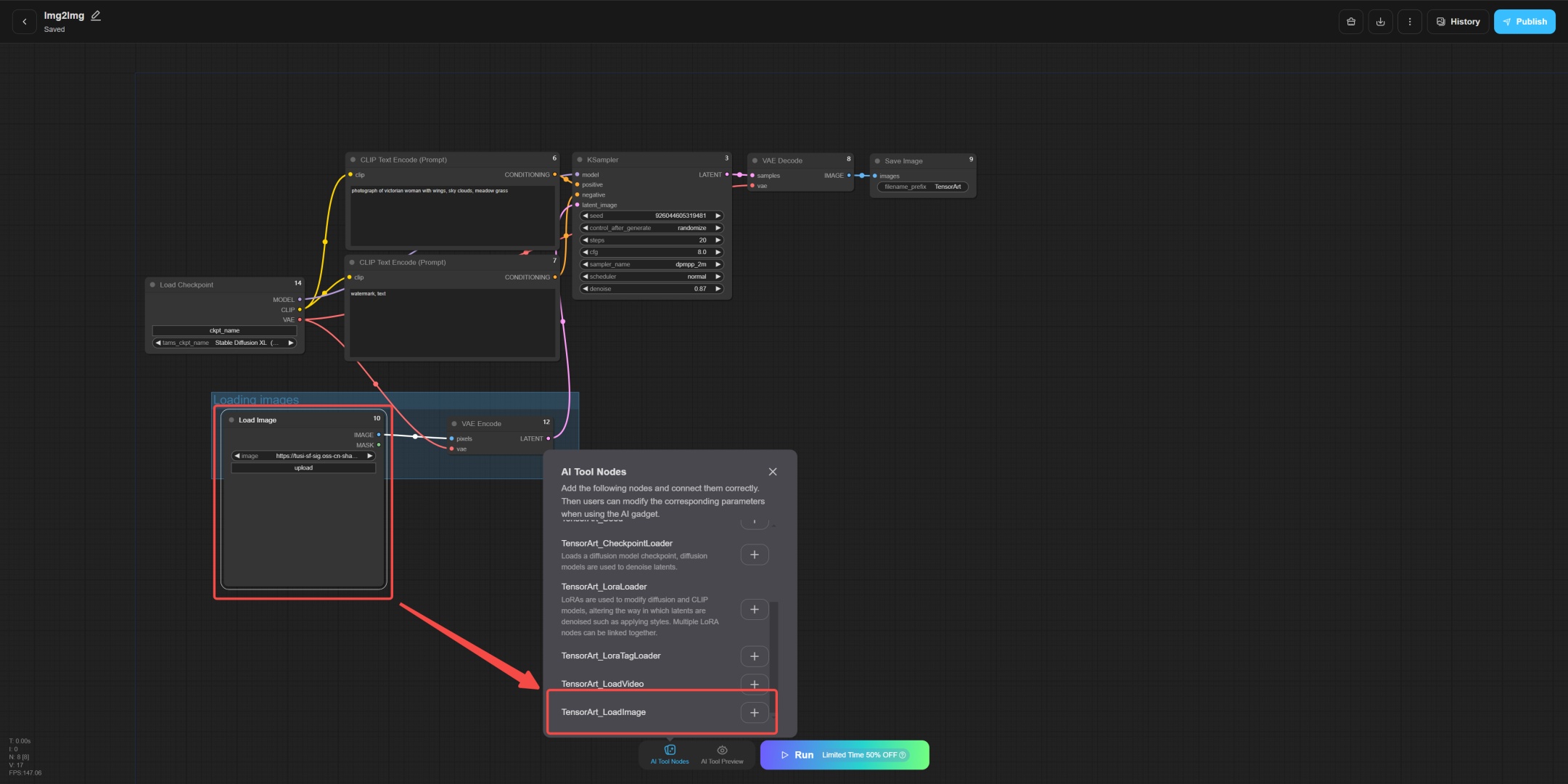The image size is (1568, 784).
Task: Increase the denoise value with right arrow
Action: 718,289
